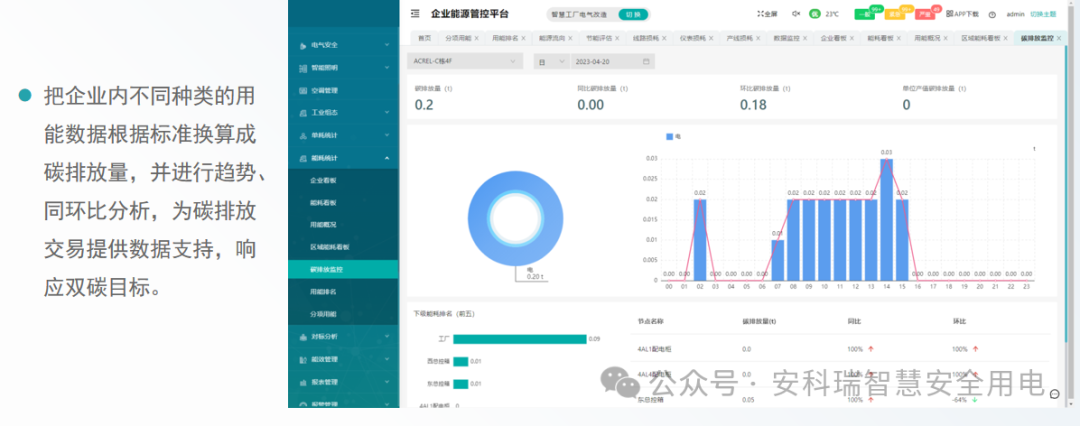
Task: Open the red 严重 alarm badge
Action: tap(925, 14)
